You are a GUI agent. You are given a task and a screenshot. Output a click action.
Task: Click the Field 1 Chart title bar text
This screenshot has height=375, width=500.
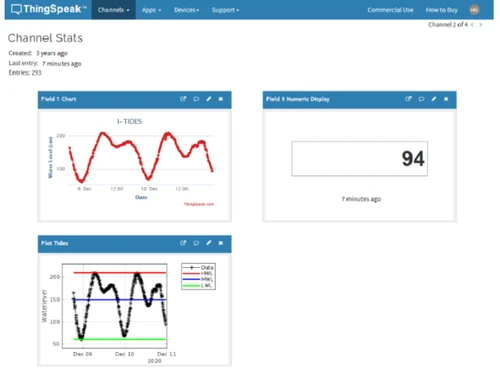pos(59,99)
